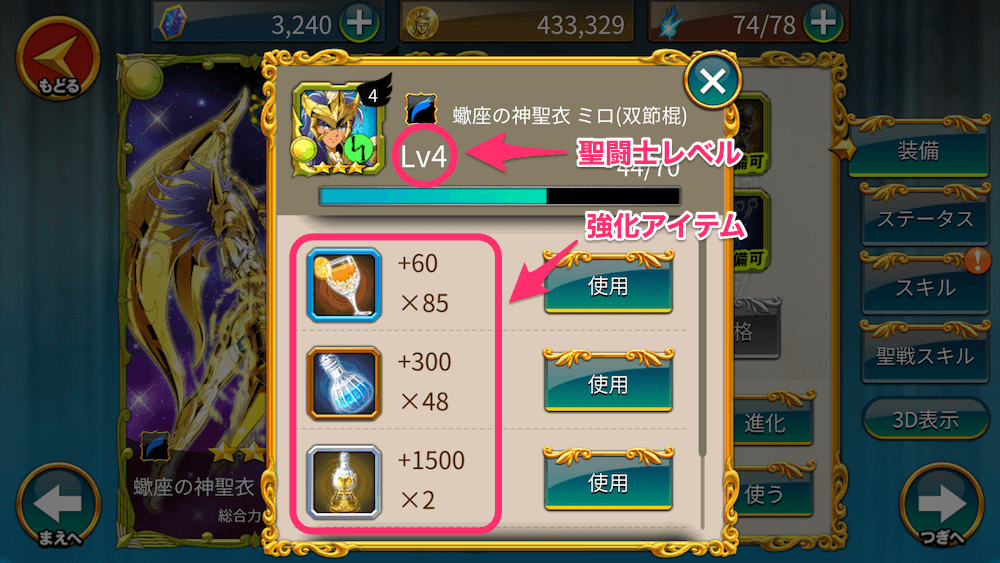This screenshot has height=563, width=1000.
Task: Tap the Milo character portrait icon
Action: 339,129
